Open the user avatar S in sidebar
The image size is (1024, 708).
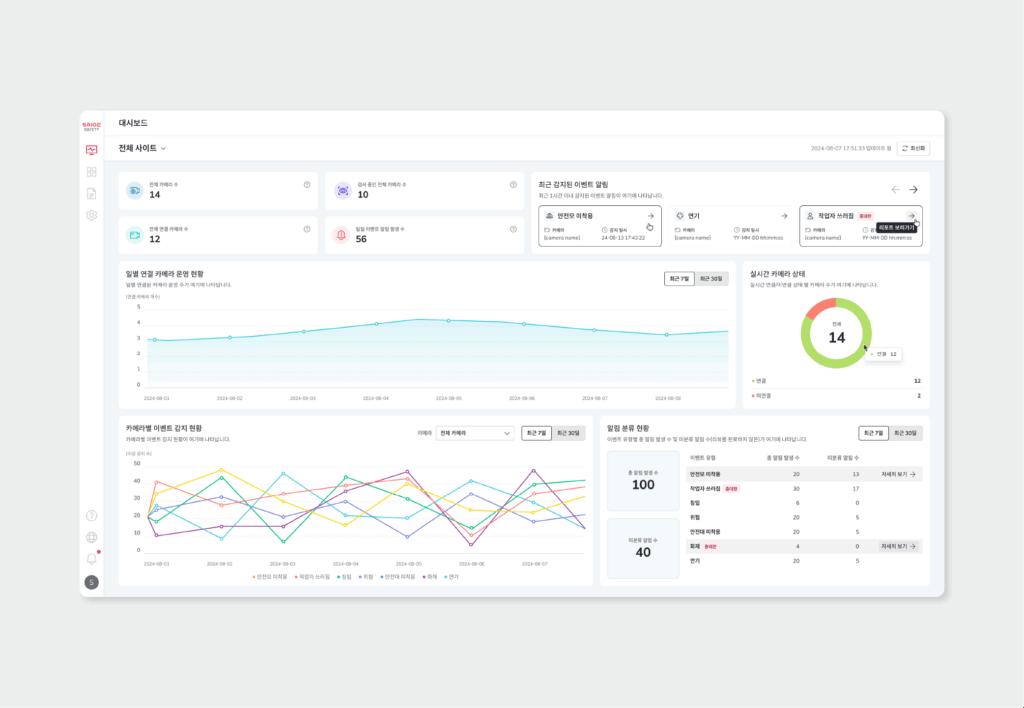[91, 582]
